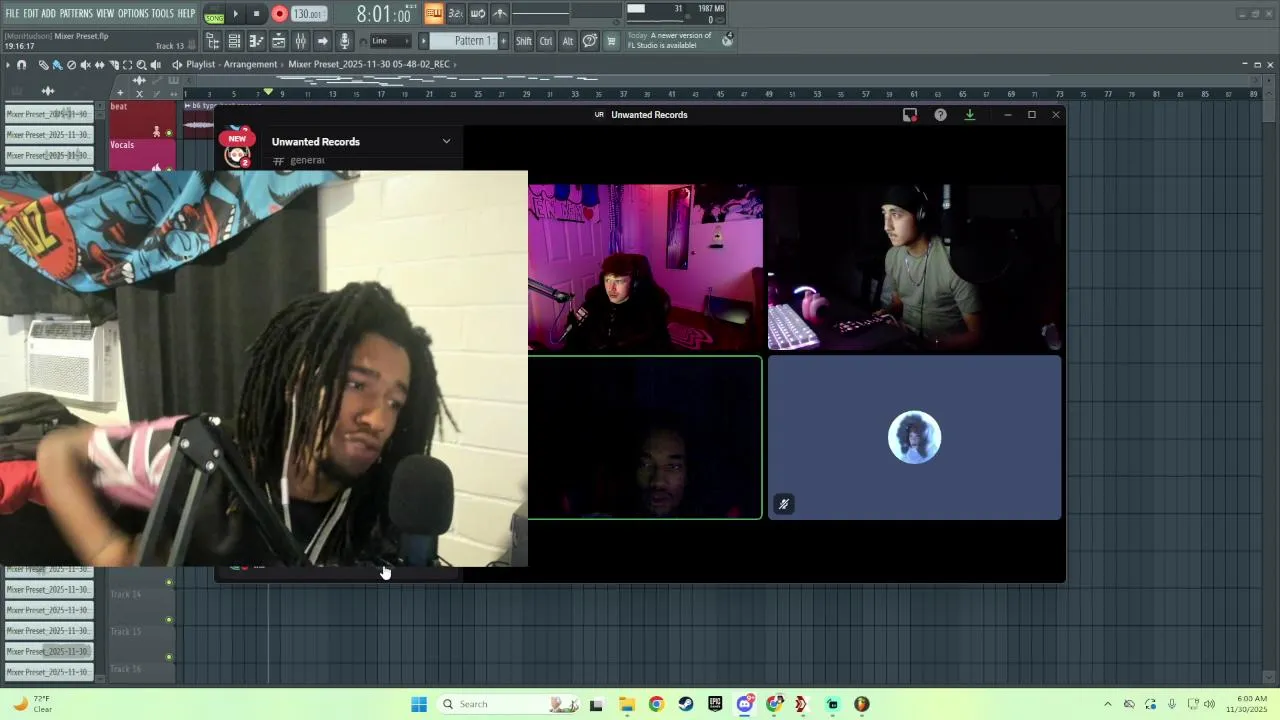Open the ADD menu
This screenshot has width=1280, height=720.
48,13
